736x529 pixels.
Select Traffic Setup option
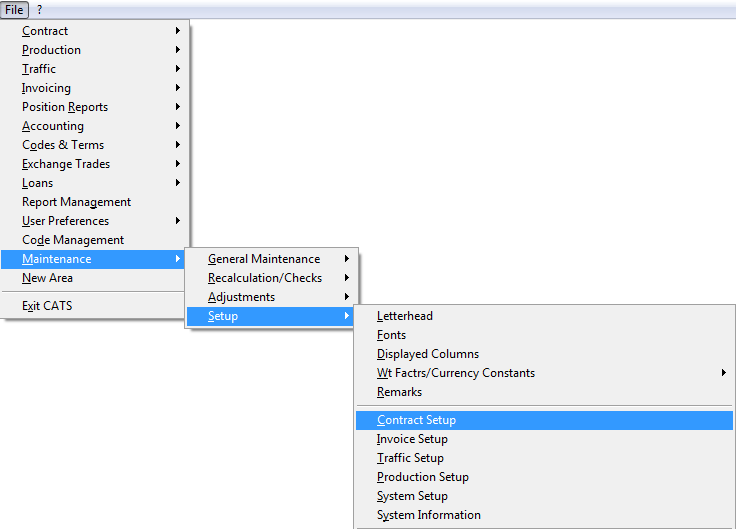click(544, 458)
